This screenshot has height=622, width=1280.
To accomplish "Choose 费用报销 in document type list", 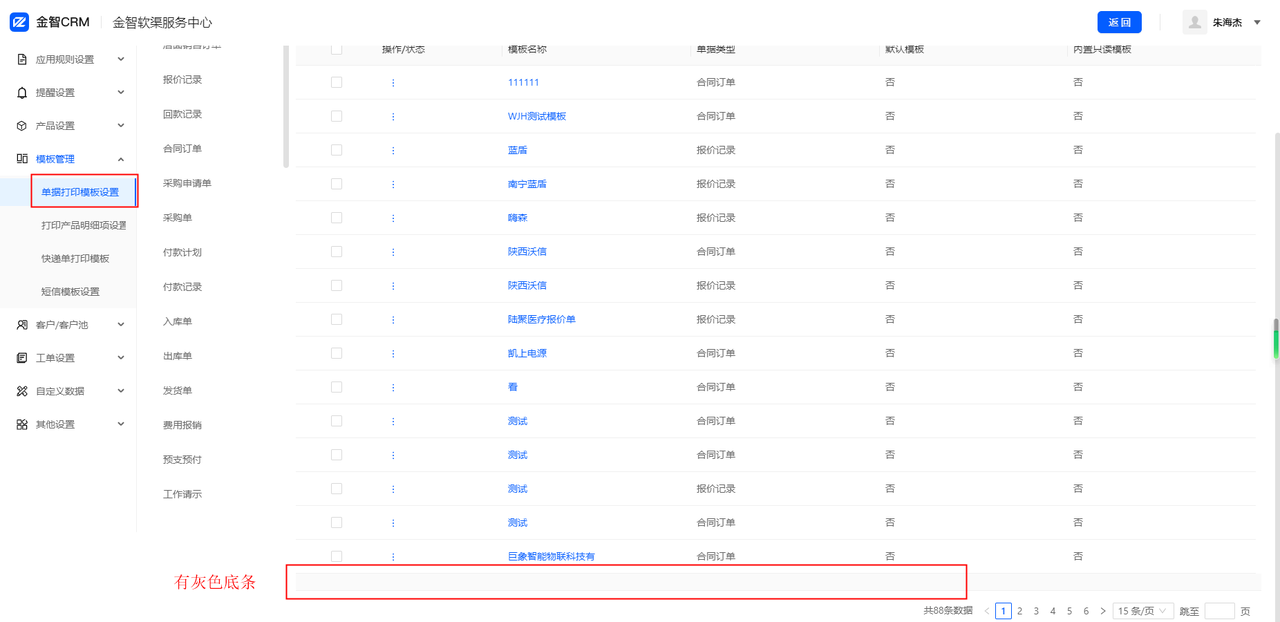I will 182,425.
